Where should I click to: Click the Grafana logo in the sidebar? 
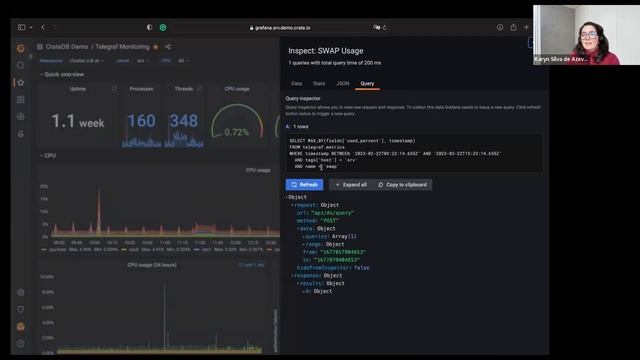point(20,48)
